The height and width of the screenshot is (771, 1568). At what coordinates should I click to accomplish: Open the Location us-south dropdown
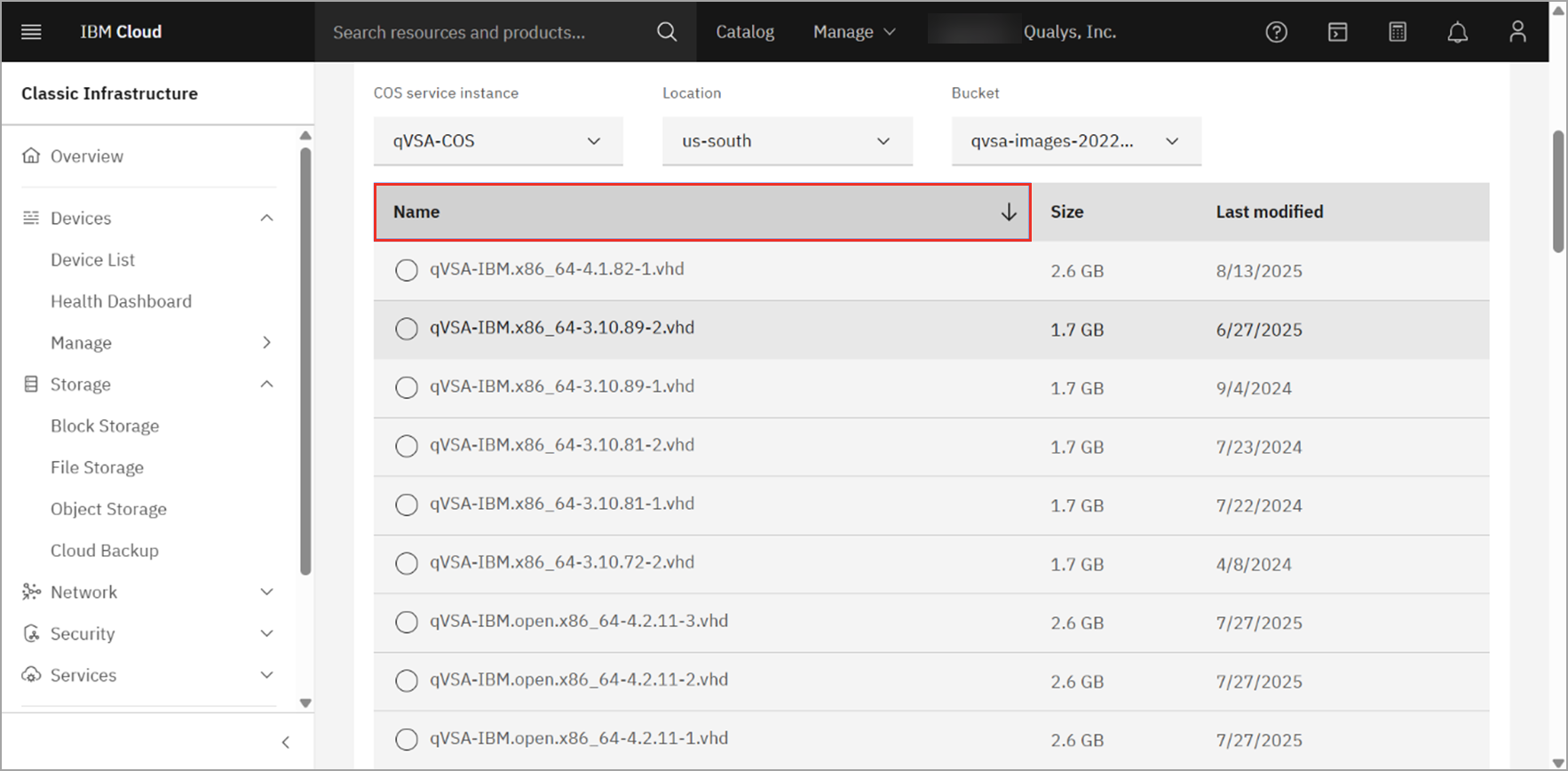coord(787,141)
